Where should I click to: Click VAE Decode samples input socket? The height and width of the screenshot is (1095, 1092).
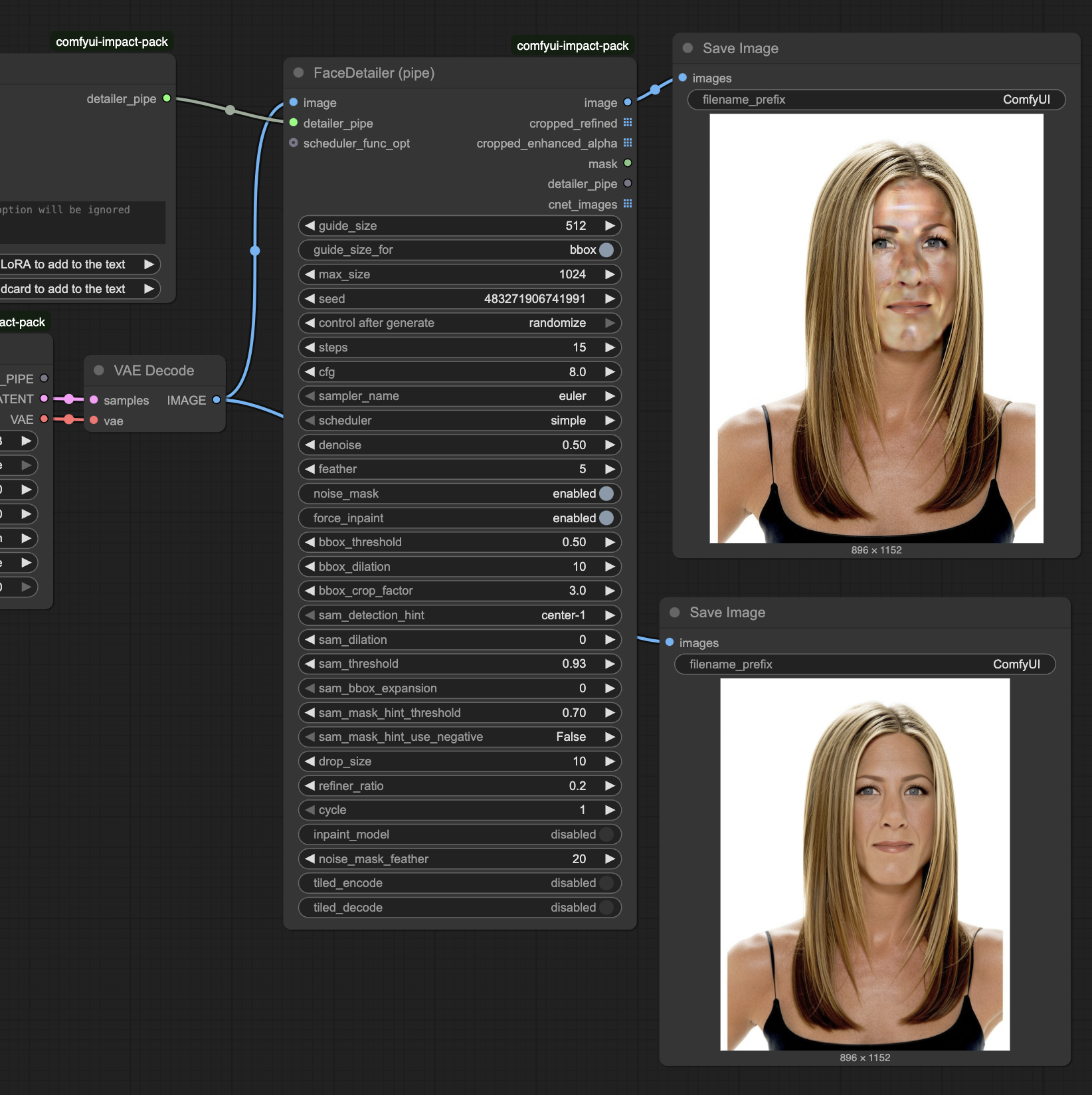pyautogui.click(x=94, y=399)
